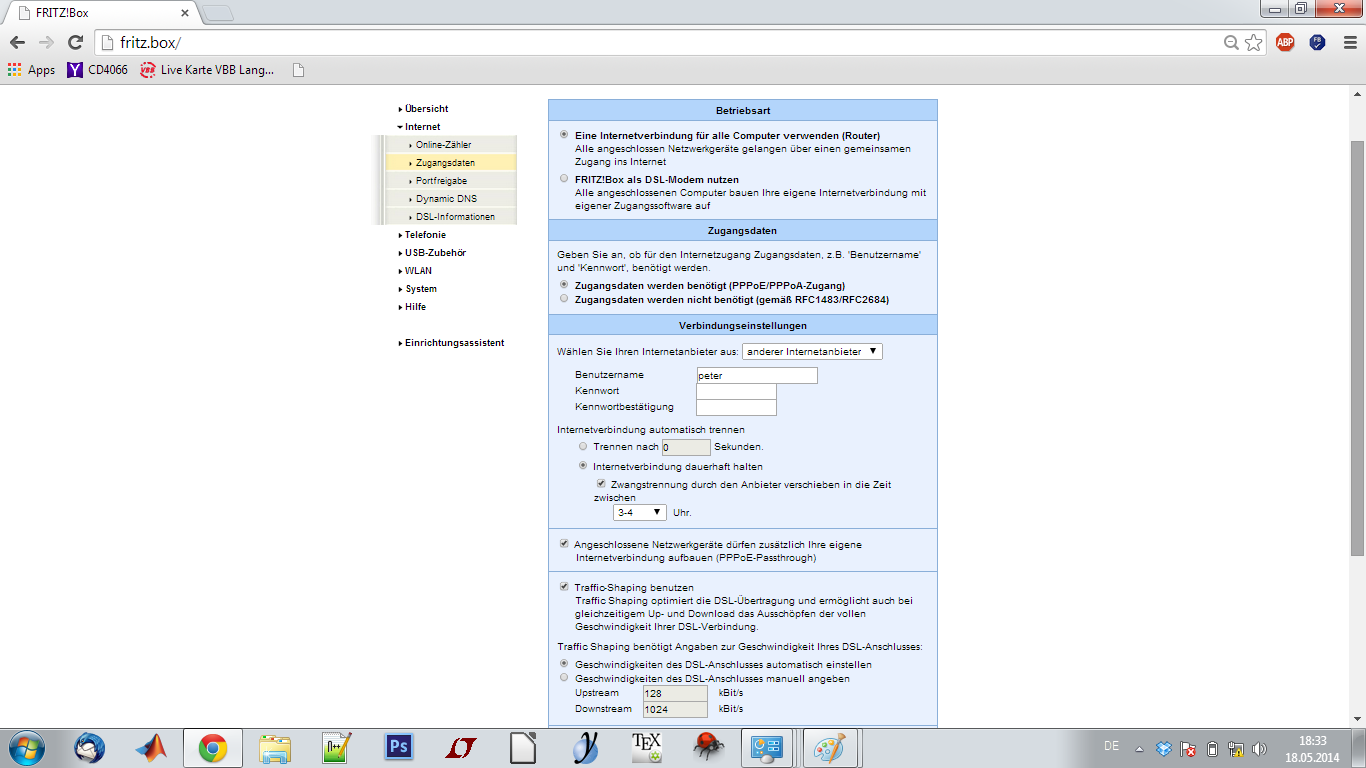This screenshot has height=768, width=1366.
Task: Open Paint palette in taskbar
Action: click(x=830, y=748)
